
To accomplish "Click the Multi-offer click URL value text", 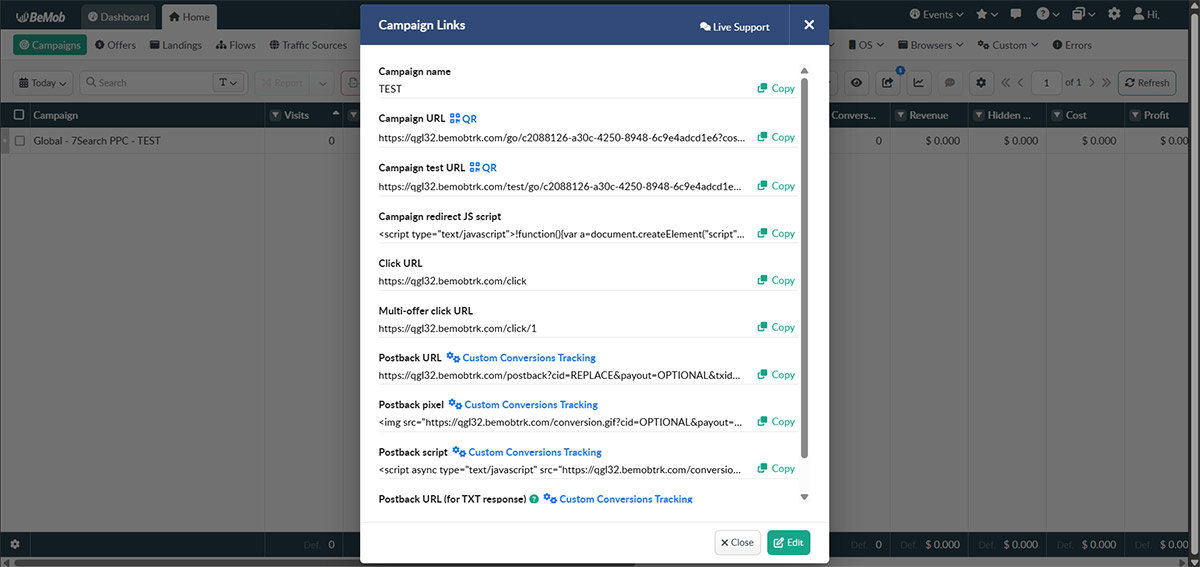I will pos(460,328).
